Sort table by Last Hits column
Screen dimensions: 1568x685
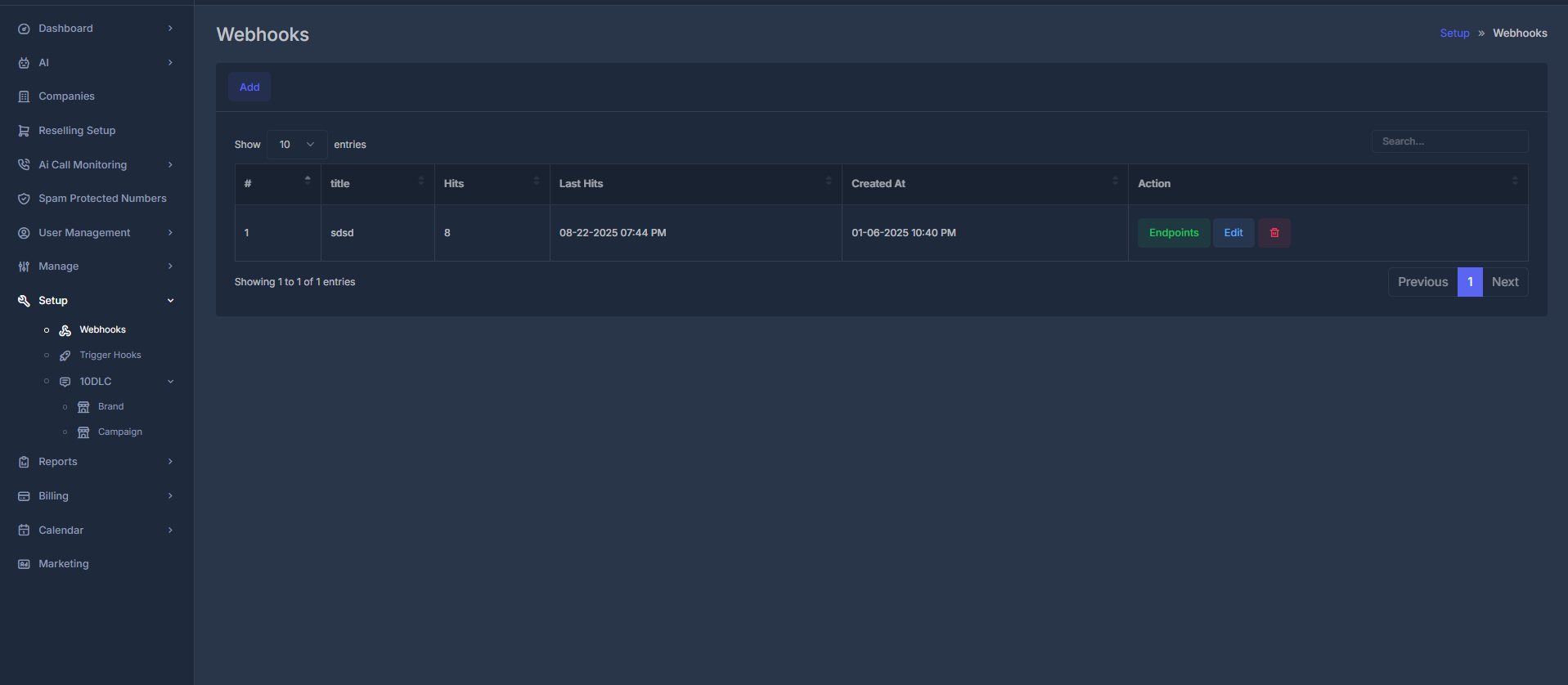coord(695,184)
